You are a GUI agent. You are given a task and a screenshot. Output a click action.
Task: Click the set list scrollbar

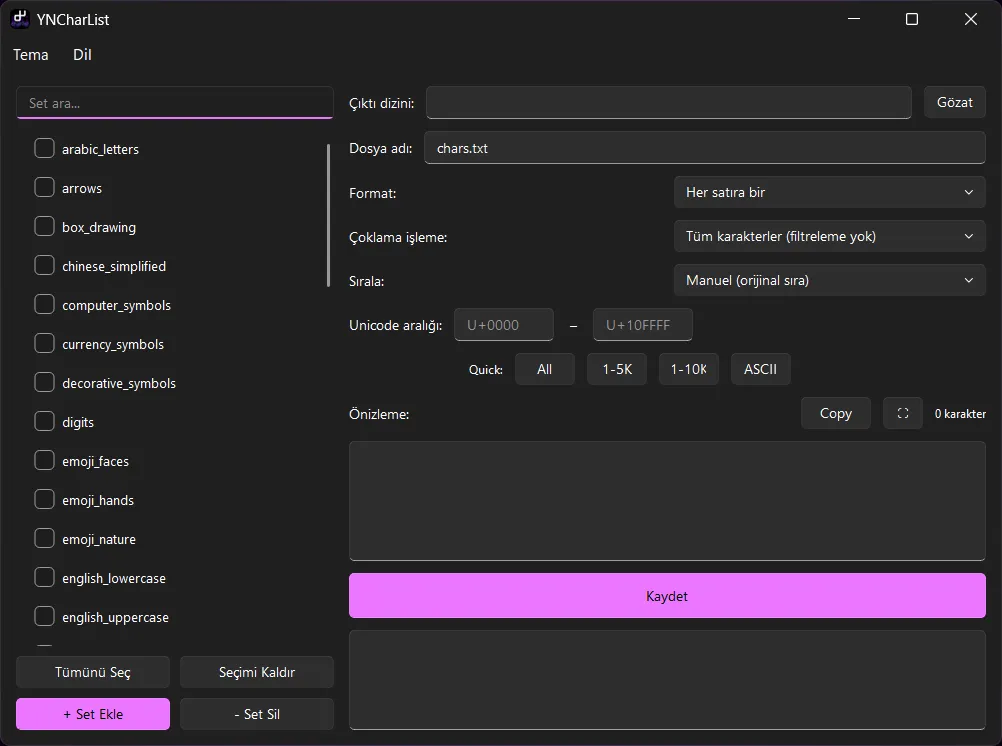coord(328,215)
